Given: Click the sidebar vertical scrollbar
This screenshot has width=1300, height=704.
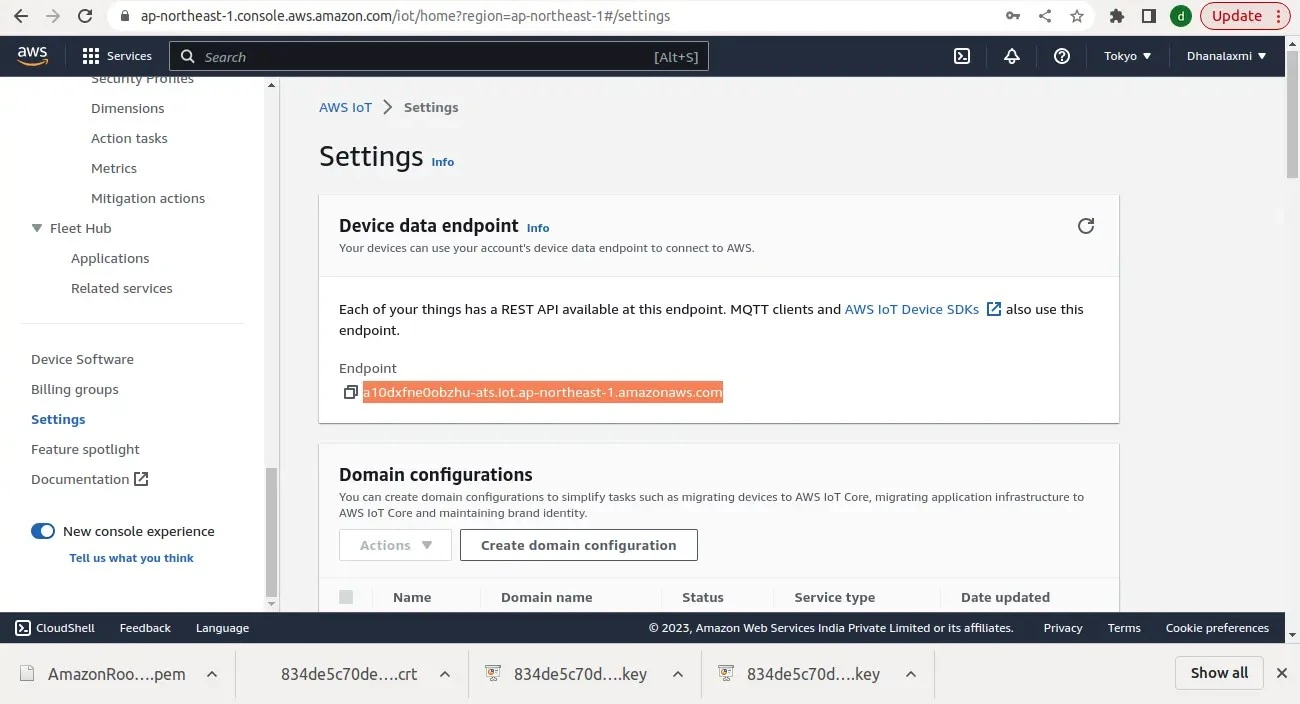Looking at the screenshot, I should point(271,532).
